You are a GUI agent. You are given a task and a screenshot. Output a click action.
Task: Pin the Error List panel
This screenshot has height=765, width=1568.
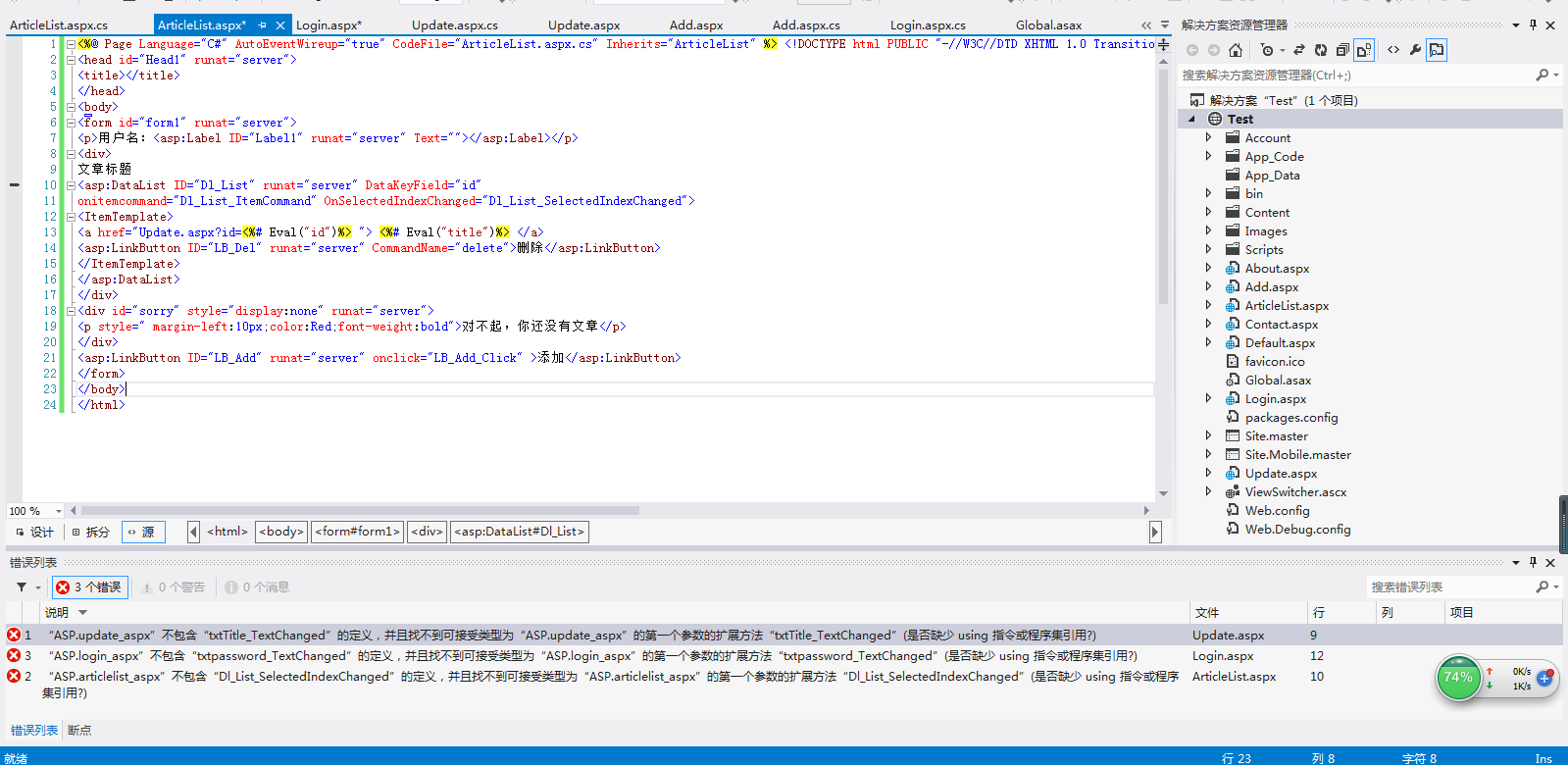click(x=1533, y=562)
